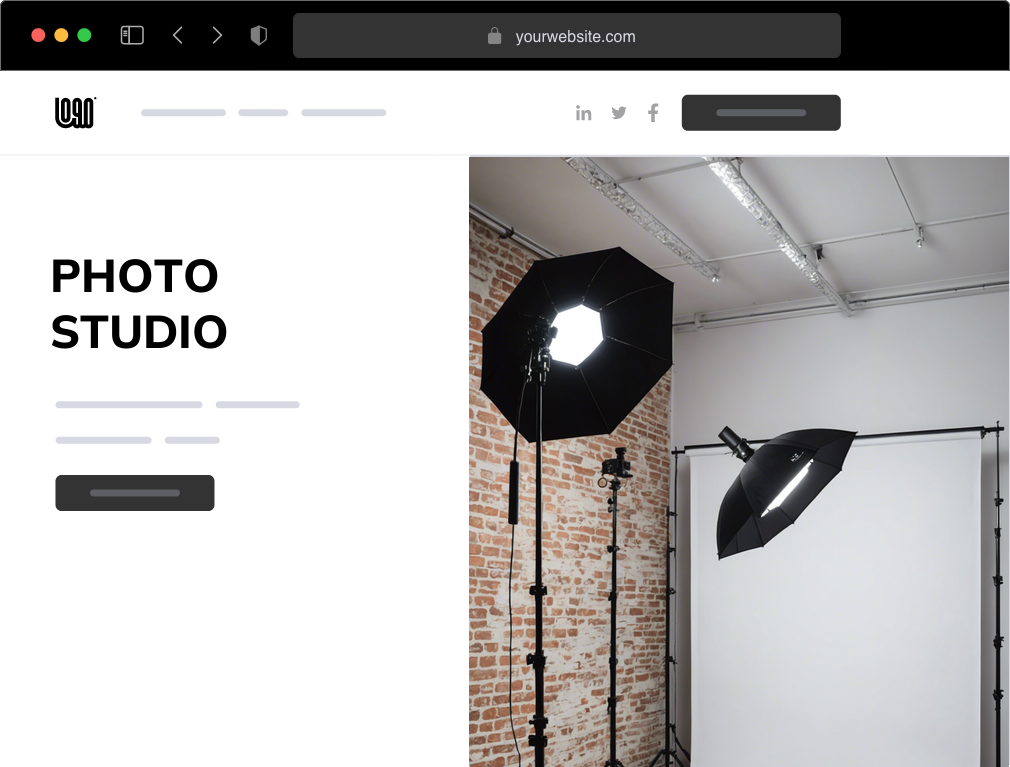This screenshot has width=1010, height=767.
Task: Open the LinkedIn social media icon
Action: (584, 113)
